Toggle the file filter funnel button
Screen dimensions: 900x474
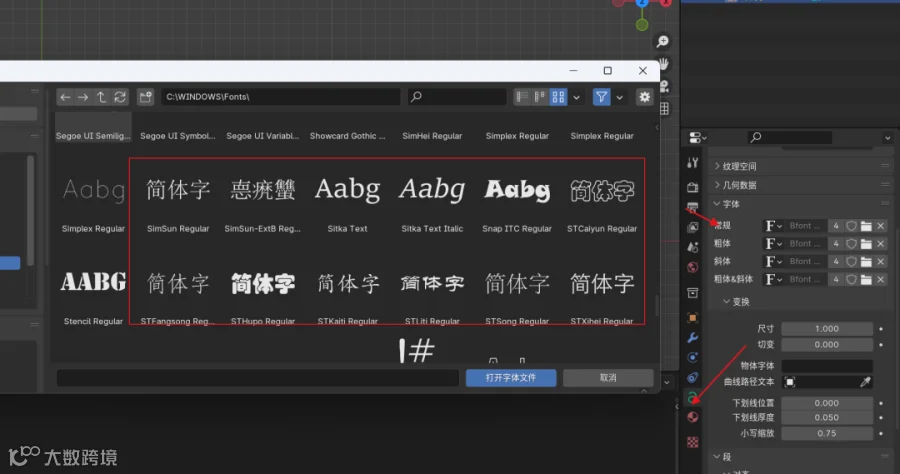pos(601,97)
